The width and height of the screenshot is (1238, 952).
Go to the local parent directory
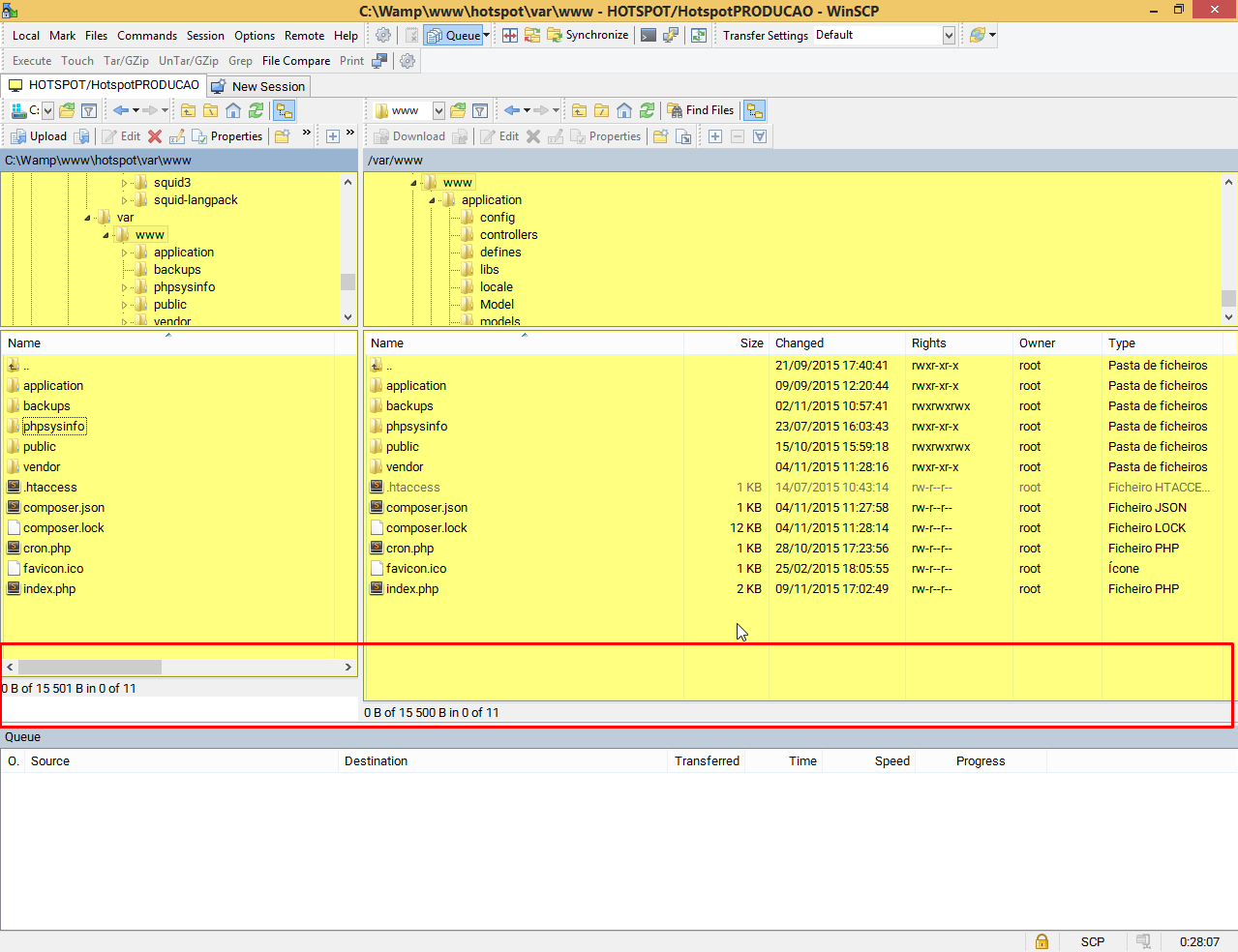click(x=189, y=110)
